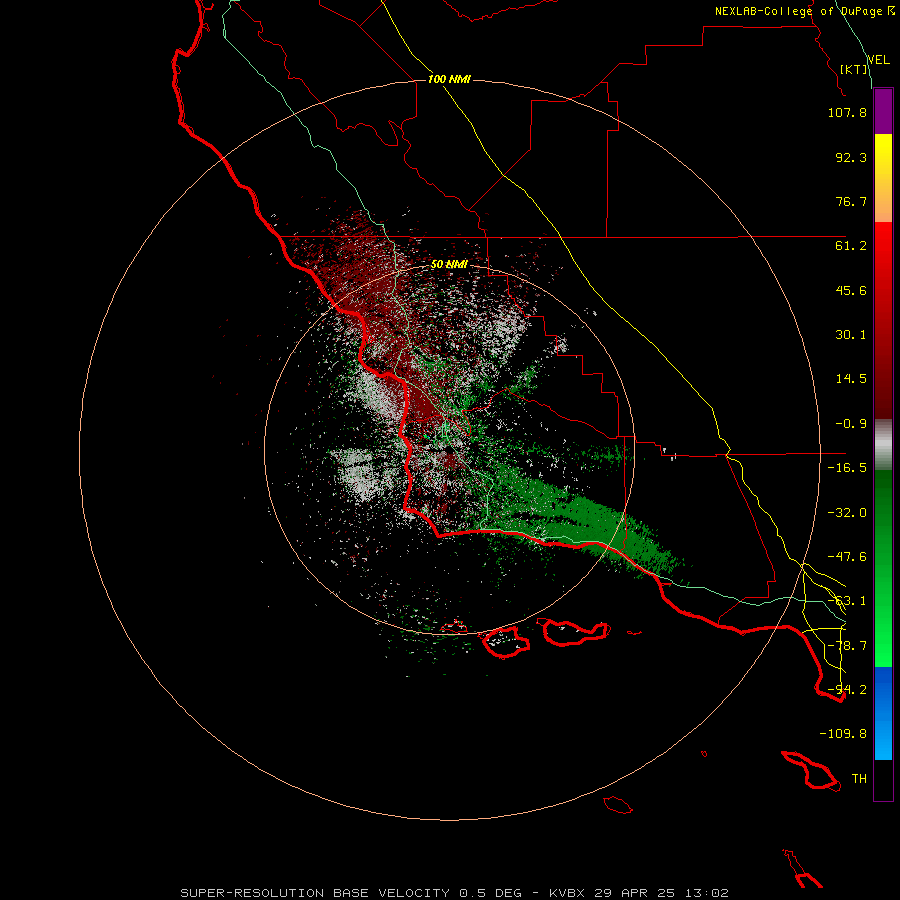Click the [KT] units label
The image size is (900, 900).
[x=854, y=69]
